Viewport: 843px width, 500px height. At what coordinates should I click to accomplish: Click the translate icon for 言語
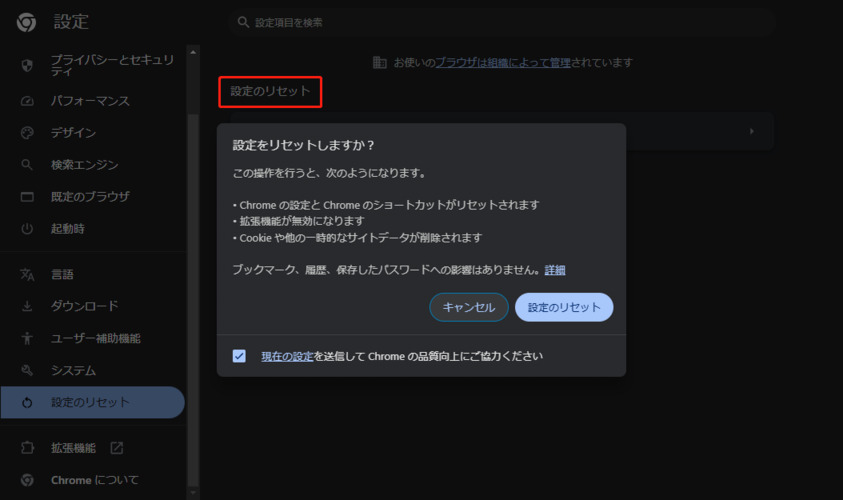point(27,275)
